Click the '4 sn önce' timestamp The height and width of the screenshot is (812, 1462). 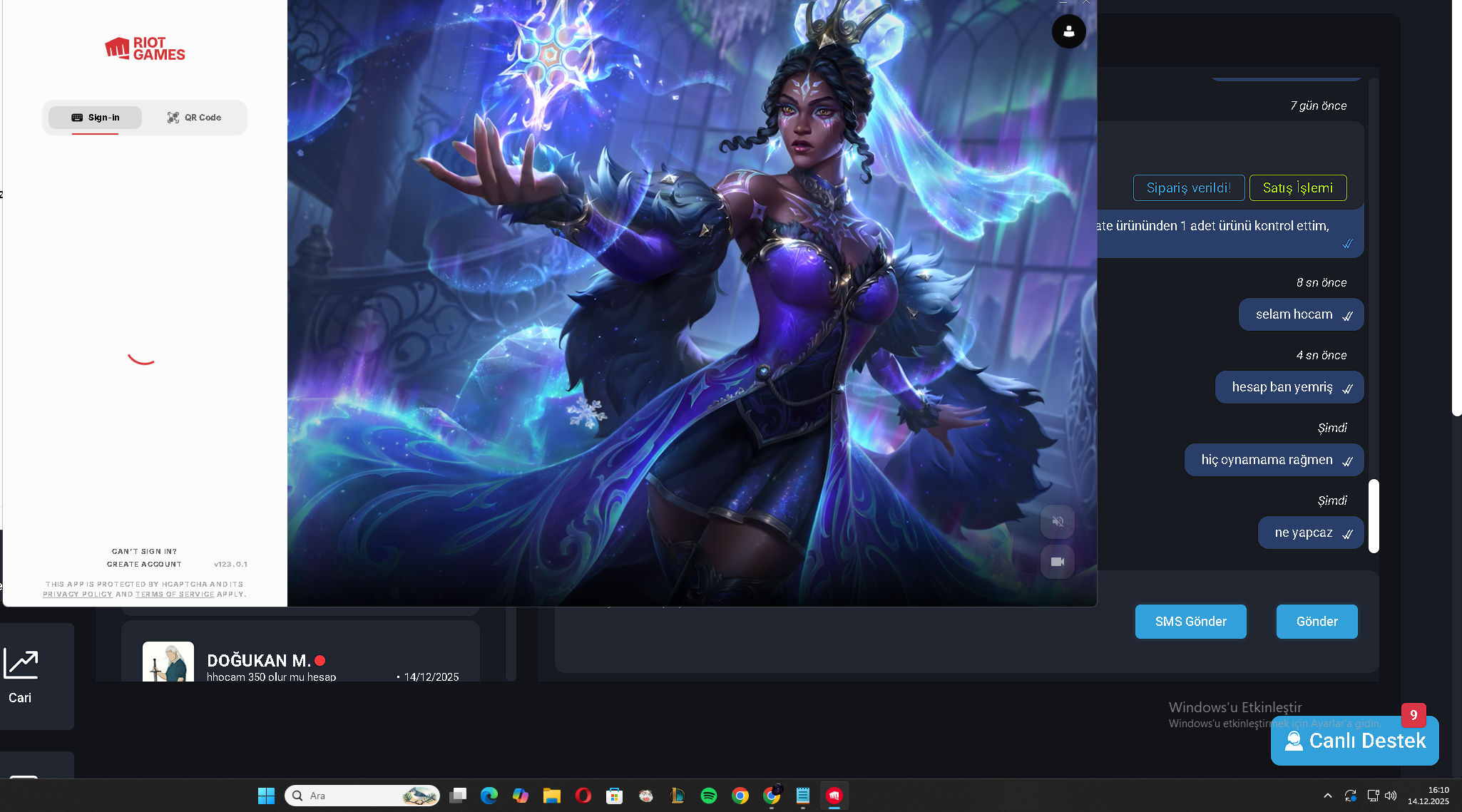point(1322,355)
